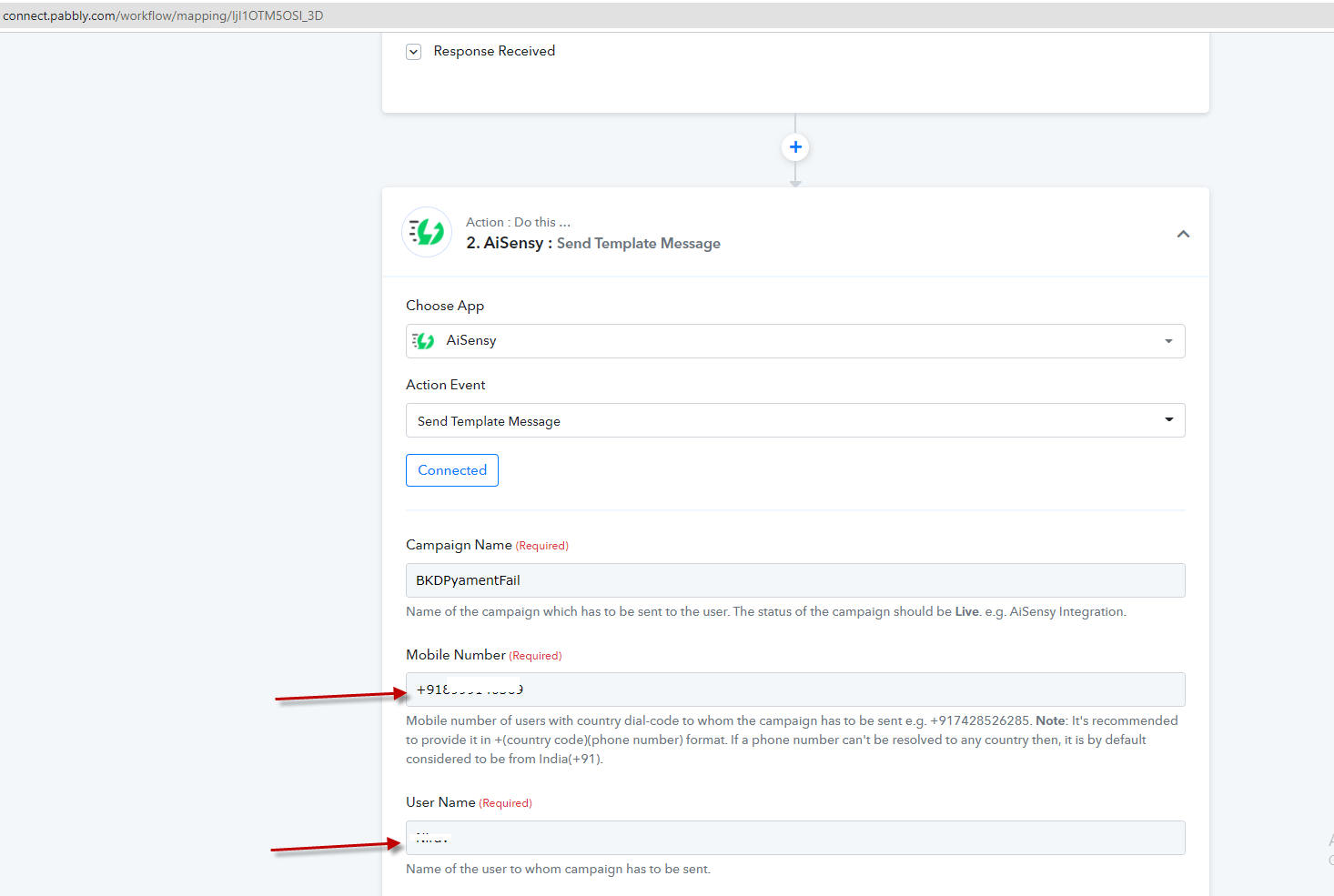Click the 'Mobile Number' field label

coord(456,655)
